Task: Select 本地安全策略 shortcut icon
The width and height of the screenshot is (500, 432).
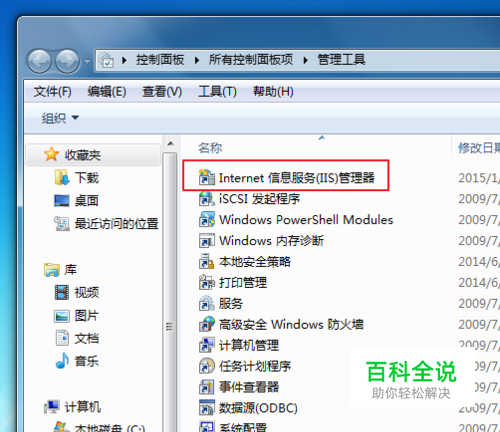Action: pos(207,262)
